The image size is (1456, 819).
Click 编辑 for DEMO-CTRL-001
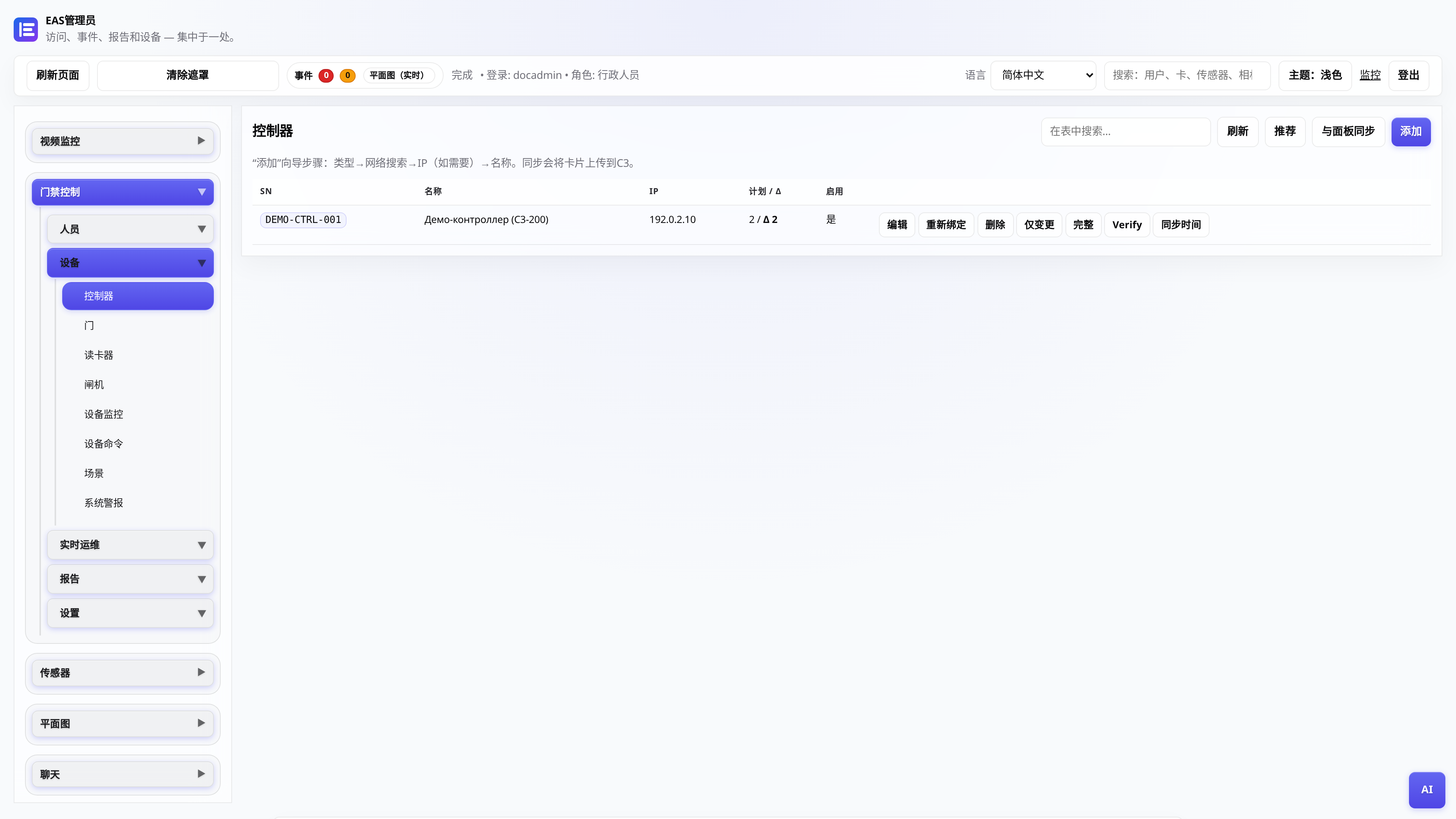[x=897, y=225]
